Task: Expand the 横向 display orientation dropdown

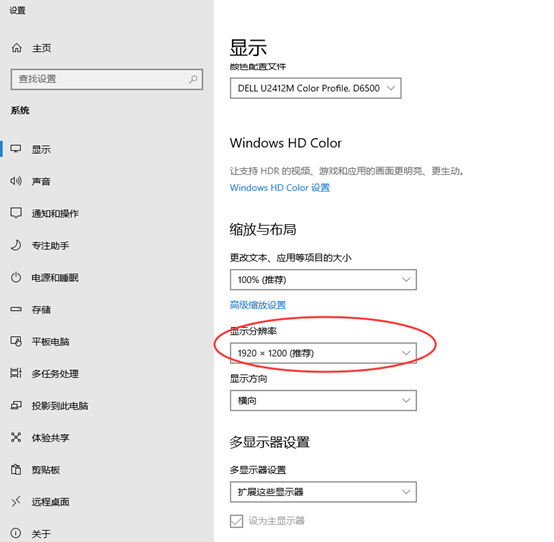Action: 323,401
